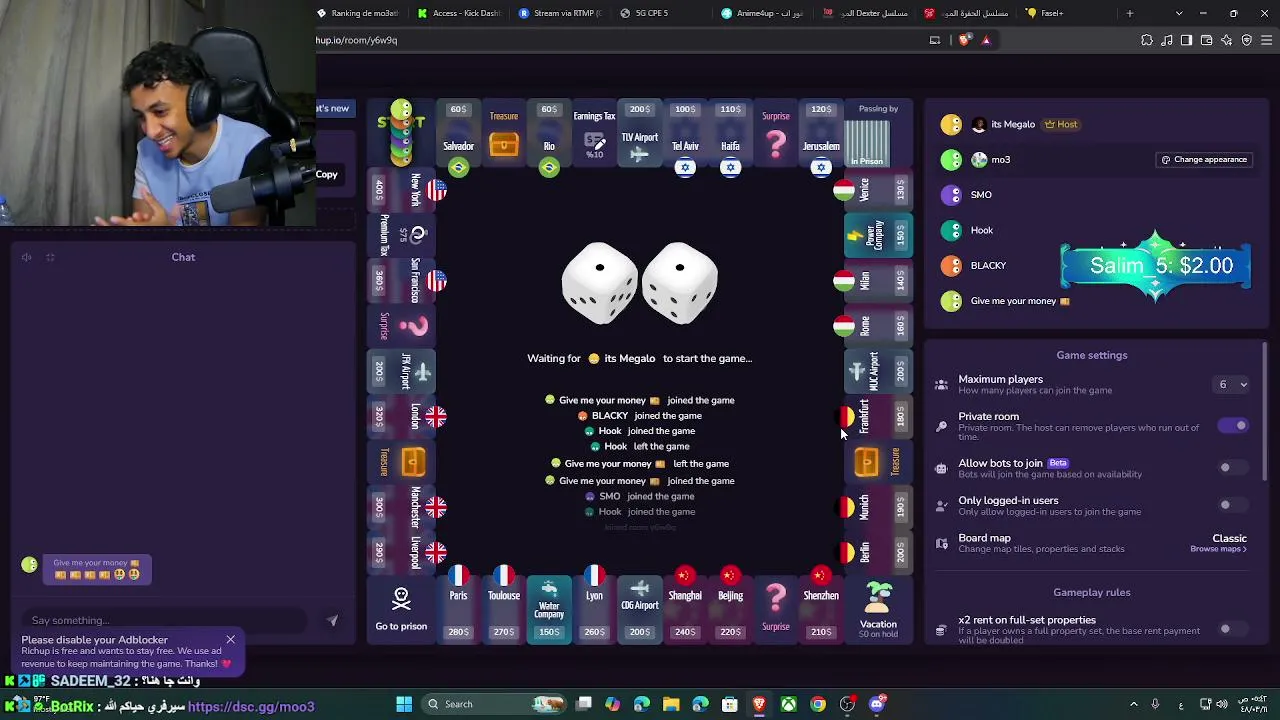
Task: Click the Brave Shields icon in address bar
Action: [964, 40]
